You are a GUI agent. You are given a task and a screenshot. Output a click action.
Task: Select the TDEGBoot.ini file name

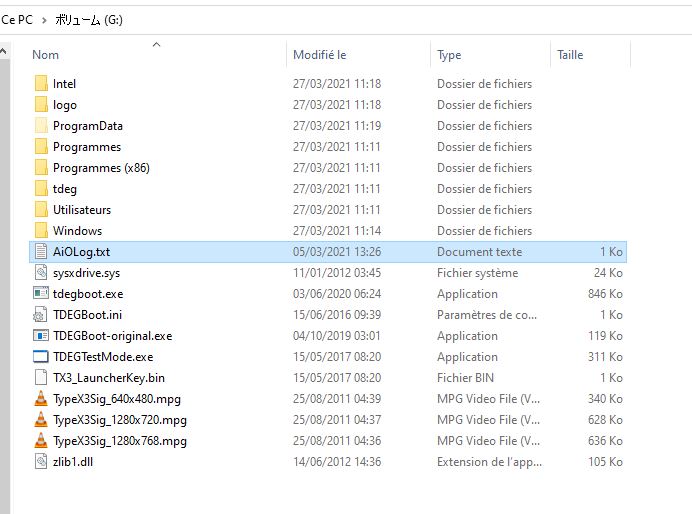(x=87, y=315)
